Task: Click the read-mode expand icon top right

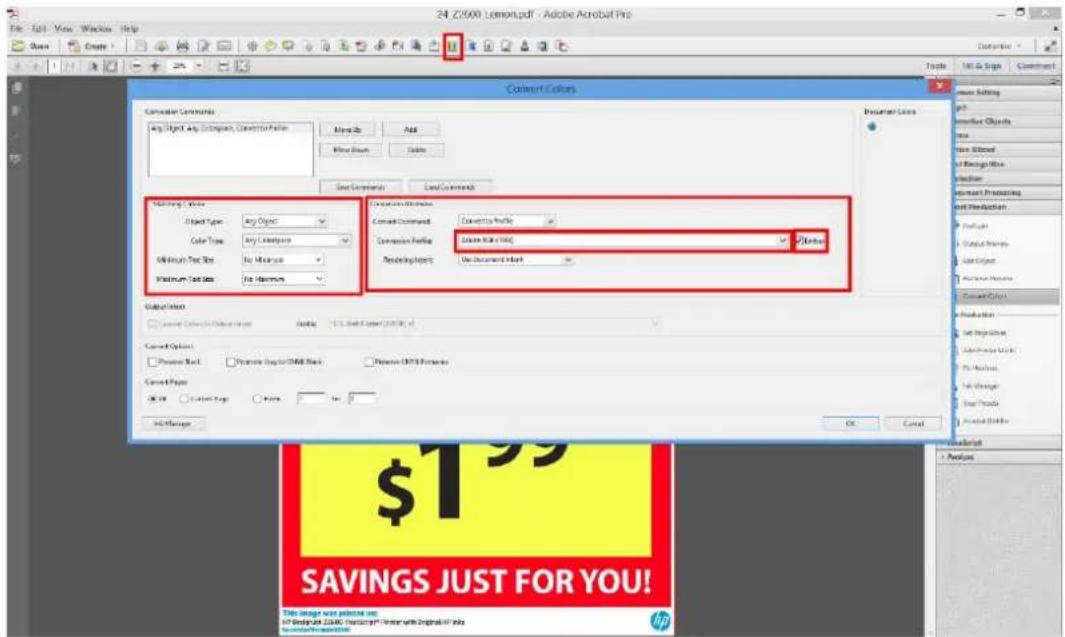Action: point(1051,46)
